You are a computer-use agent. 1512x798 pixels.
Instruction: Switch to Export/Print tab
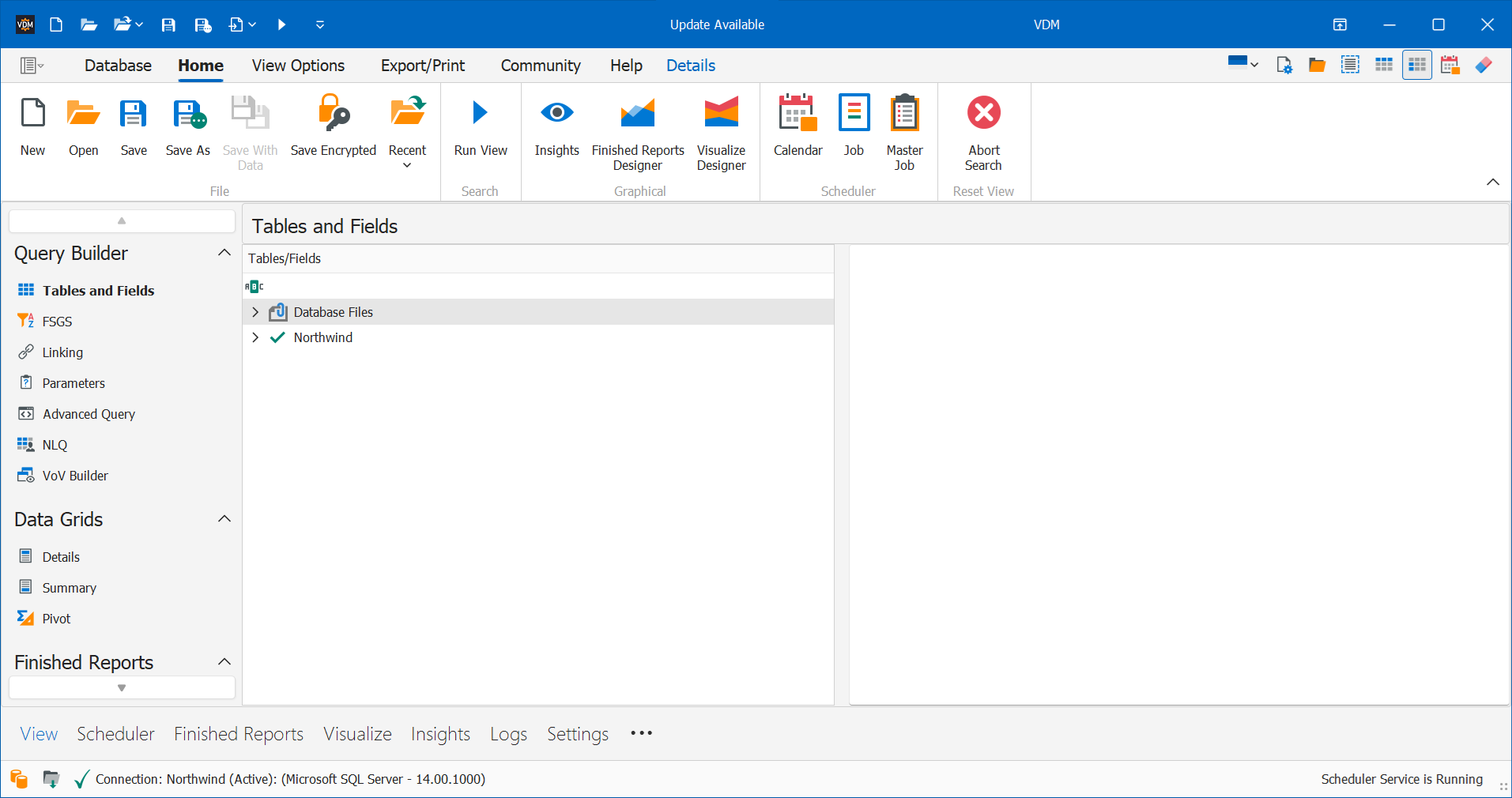point(423,66)
